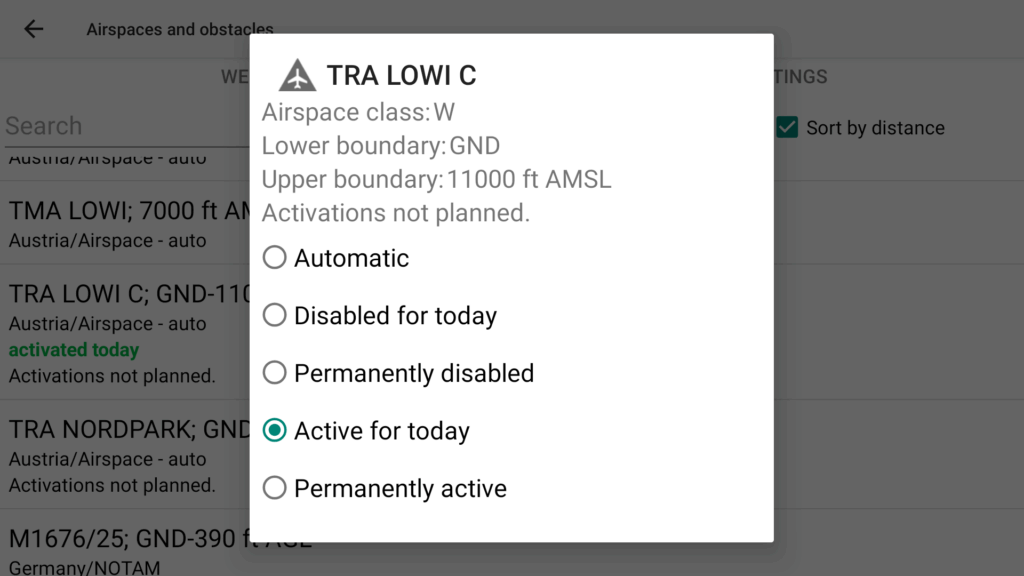1024x576 pixels.
Task: Switch to the partially hidden WE tab
Action: 235,77
